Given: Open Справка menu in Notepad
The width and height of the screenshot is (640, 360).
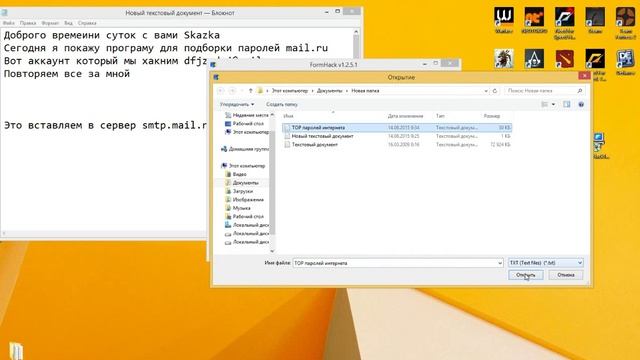Looking at the screenshot, I should pos(87,23).
